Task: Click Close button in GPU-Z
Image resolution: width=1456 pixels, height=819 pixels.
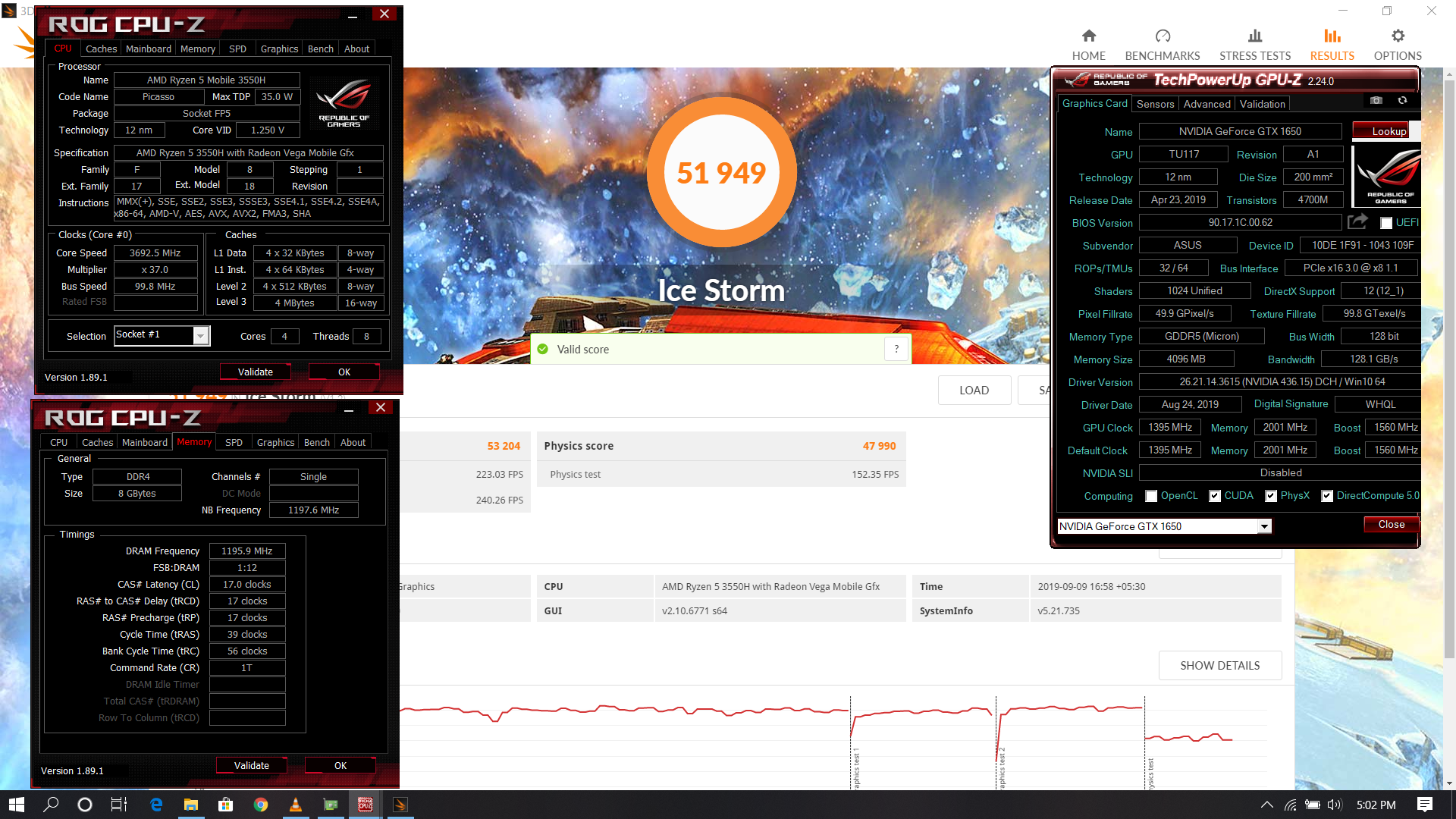Action: click(1391, 525)
